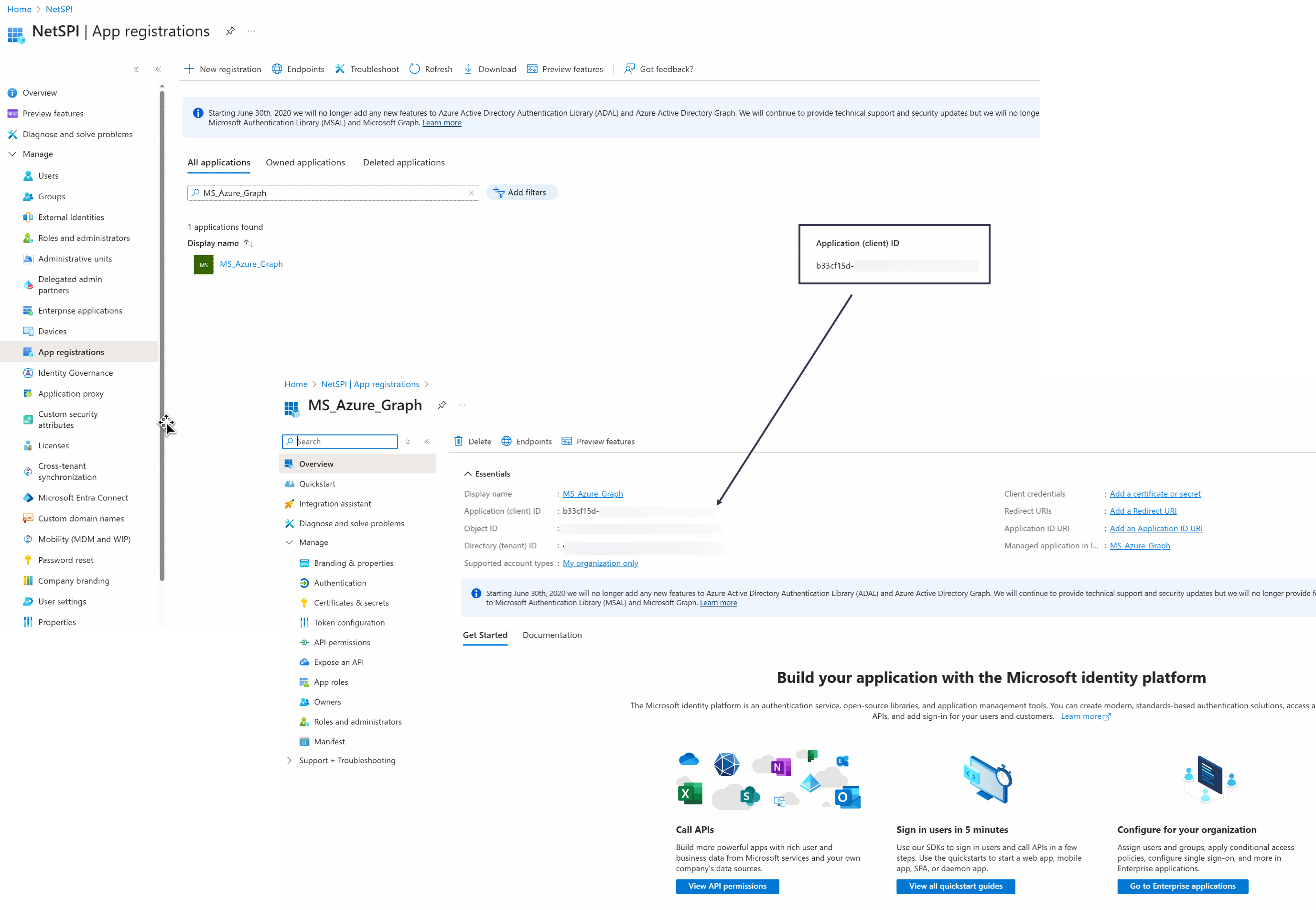Open Branding & properties
Image resolution: width=1316 pixels, height=910 pixels.
[x=353, y=563]
